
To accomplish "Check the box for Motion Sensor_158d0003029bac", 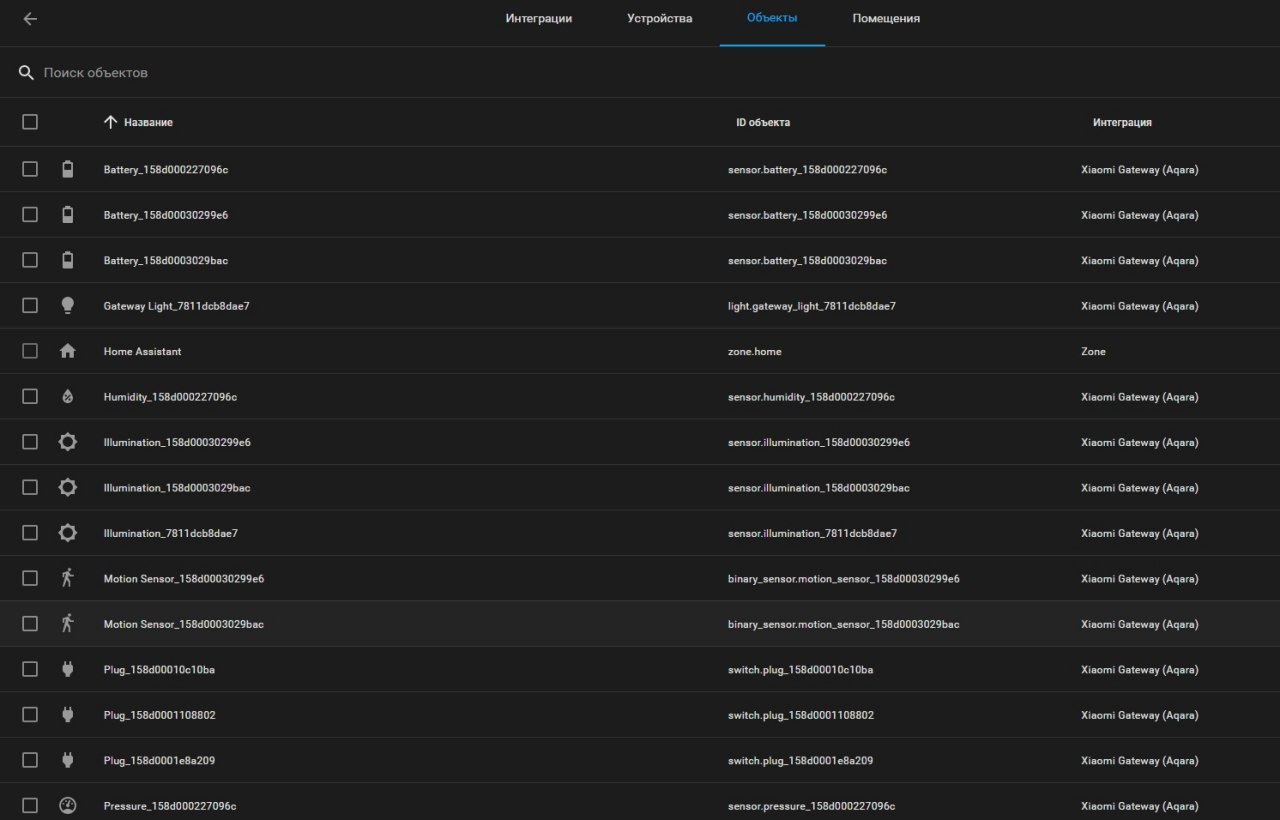I will (x=30, y=624).
